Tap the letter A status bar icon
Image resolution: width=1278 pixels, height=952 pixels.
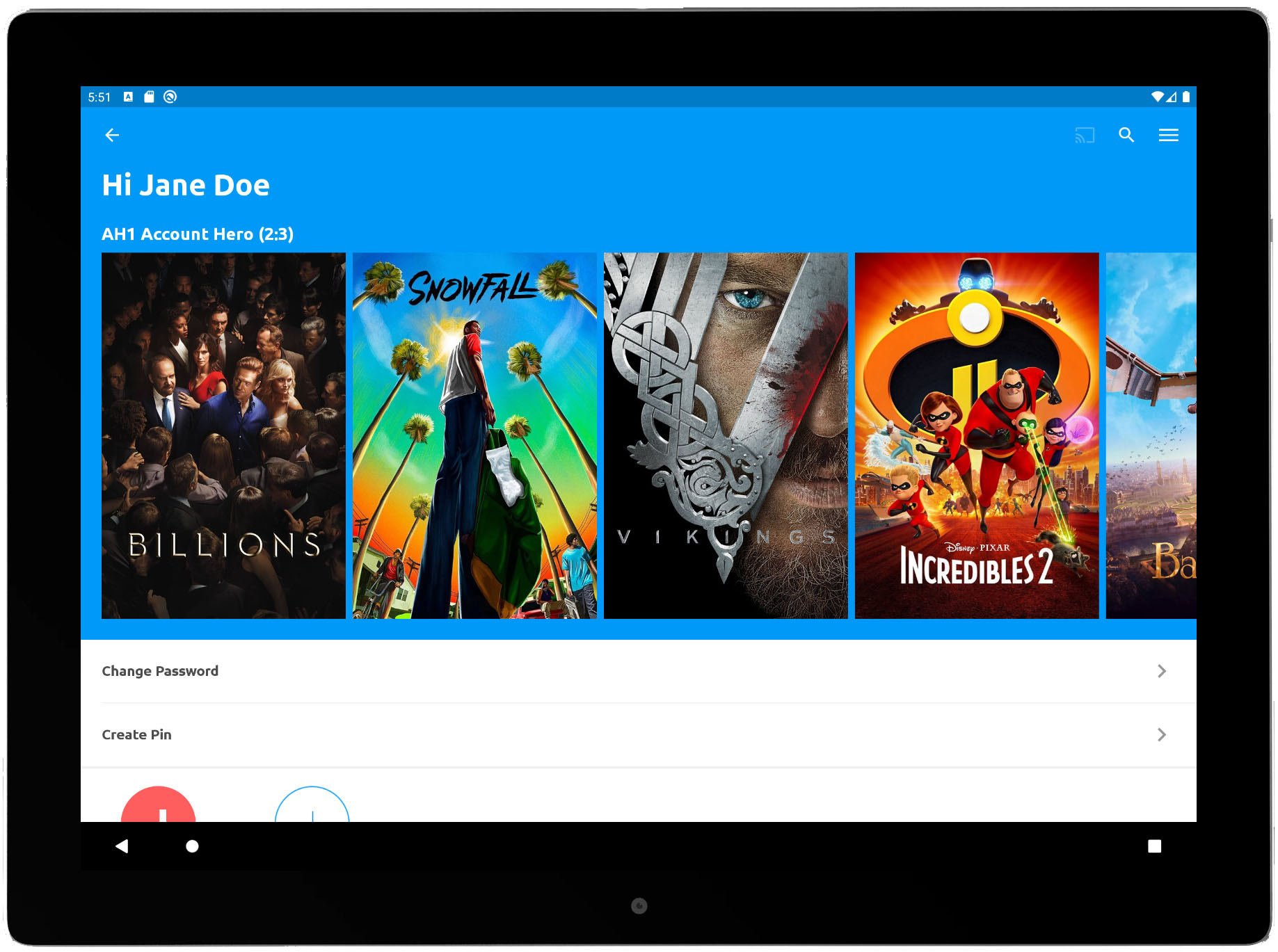(128, 97)
